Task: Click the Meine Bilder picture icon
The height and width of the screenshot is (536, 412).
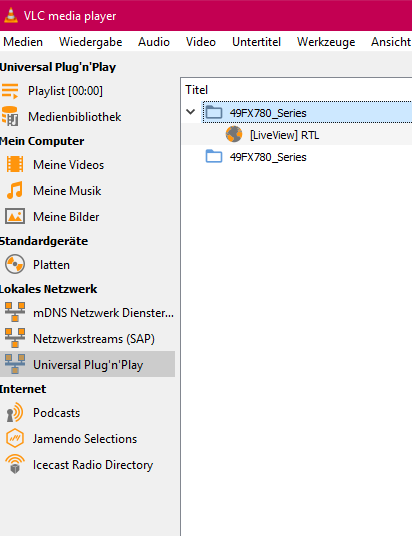Action: tap(15, 216)
